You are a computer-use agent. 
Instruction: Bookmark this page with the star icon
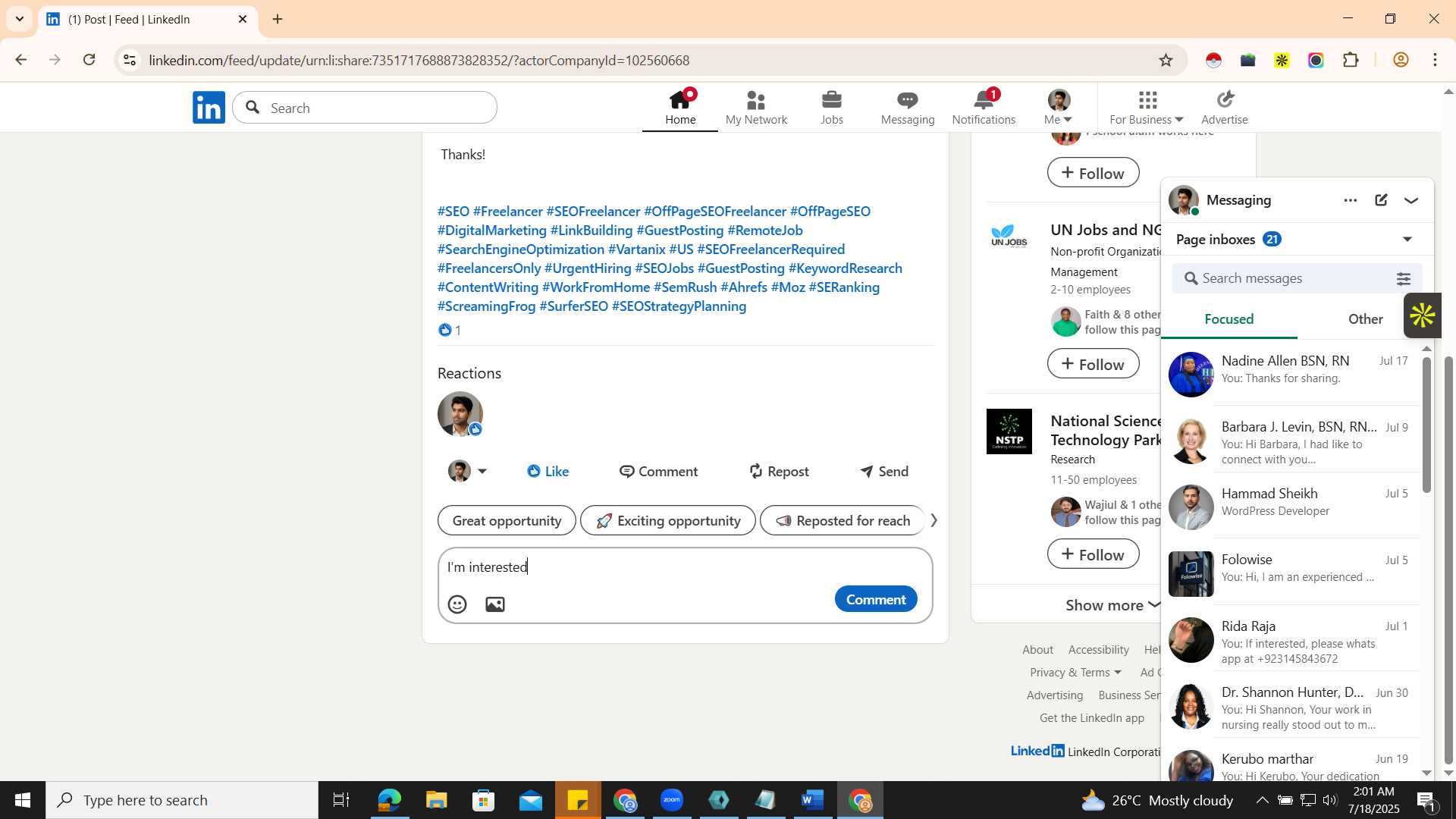pos(1166,60)
